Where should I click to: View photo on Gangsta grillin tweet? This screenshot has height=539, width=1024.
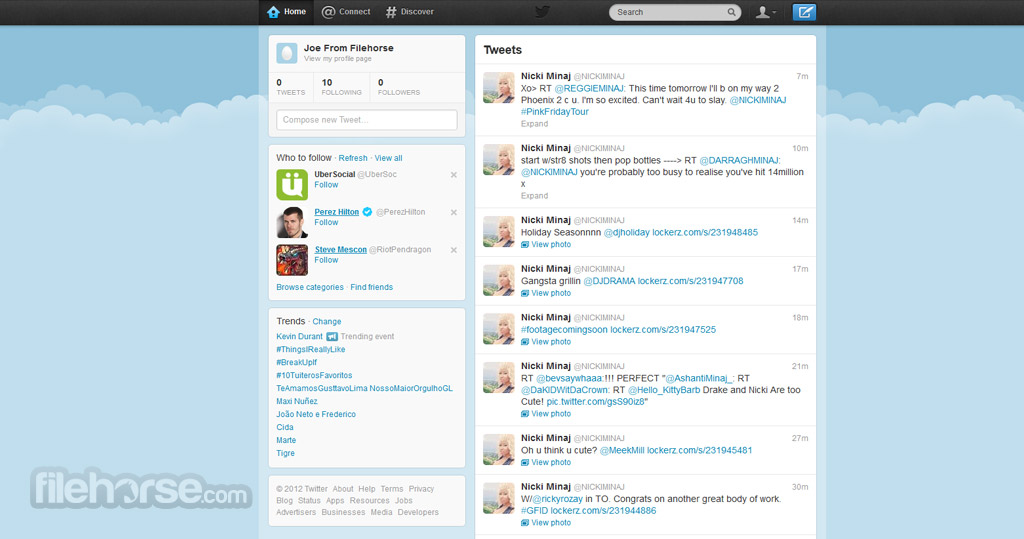point(546,293)
